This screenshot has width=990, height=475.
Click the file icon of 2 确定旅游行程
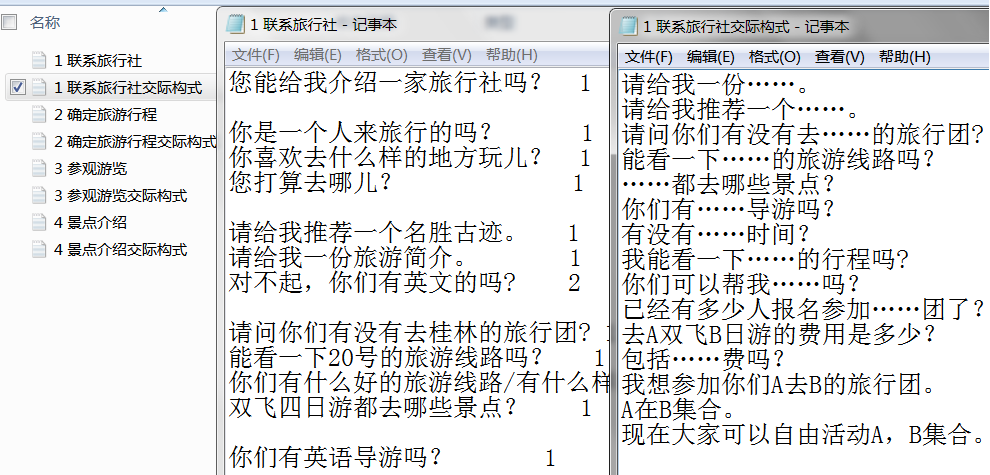(39, 114)
